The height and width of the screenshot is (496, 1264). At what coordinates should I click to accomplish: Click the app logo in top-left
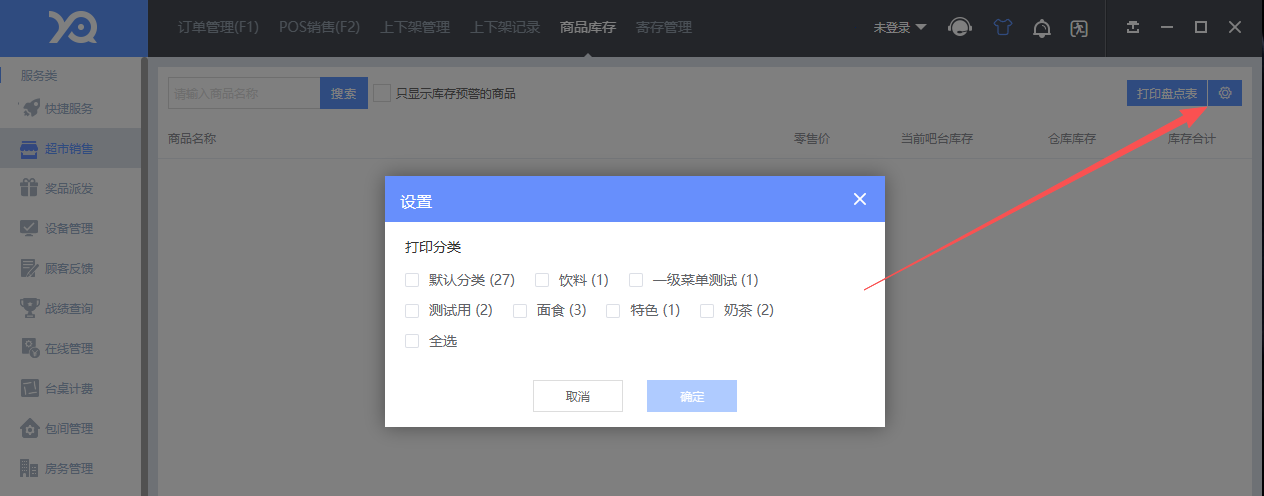(x=73, y=28)
